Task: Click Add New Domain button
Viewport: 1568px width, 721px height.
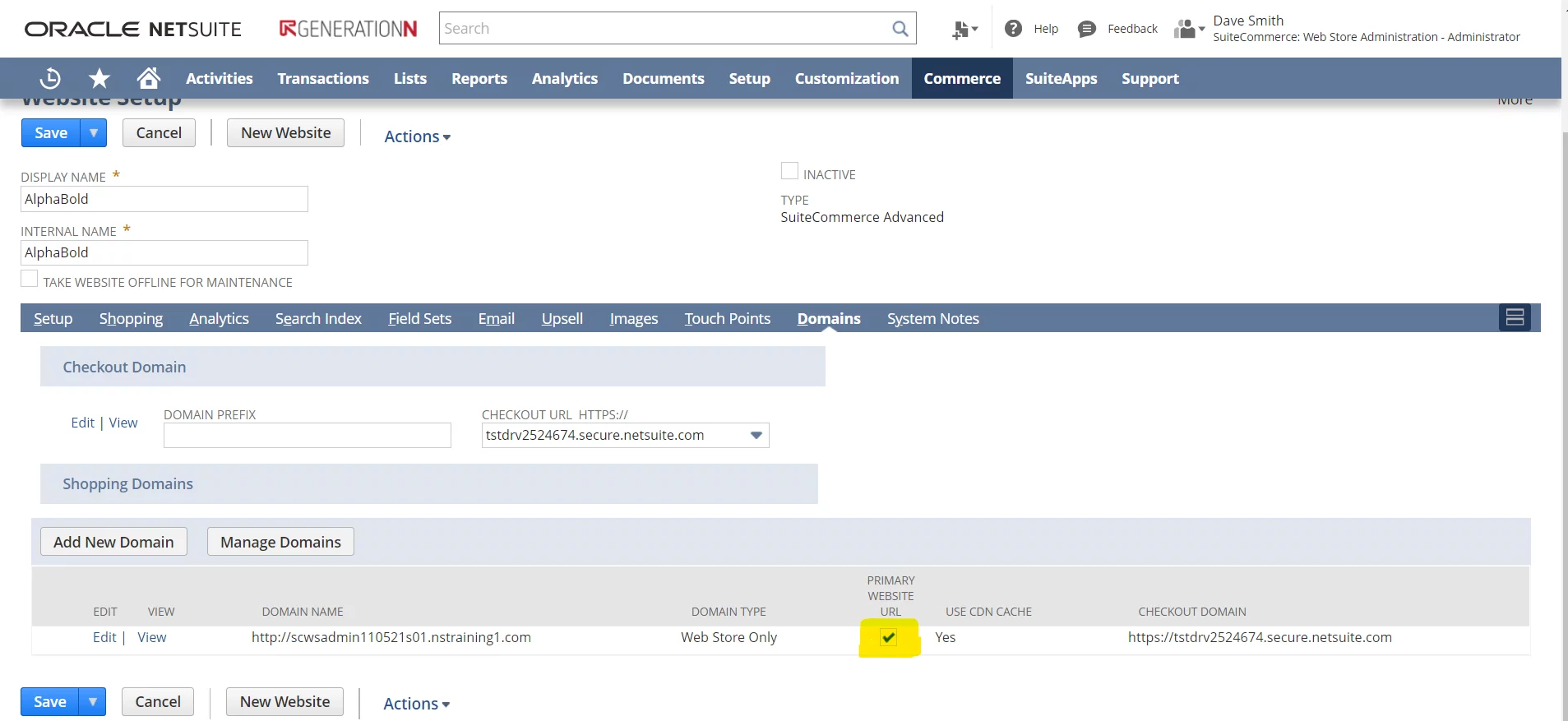Action: [113, 542]
